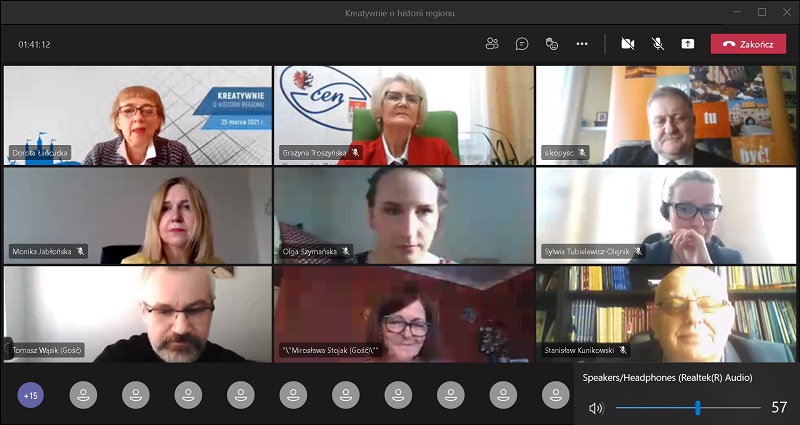Viewport: 800px width, 425px height.
Task: Click the muted mic icon beside Sylwia Tubielewicz-Olejnik
Action: (x=638, y=251)
